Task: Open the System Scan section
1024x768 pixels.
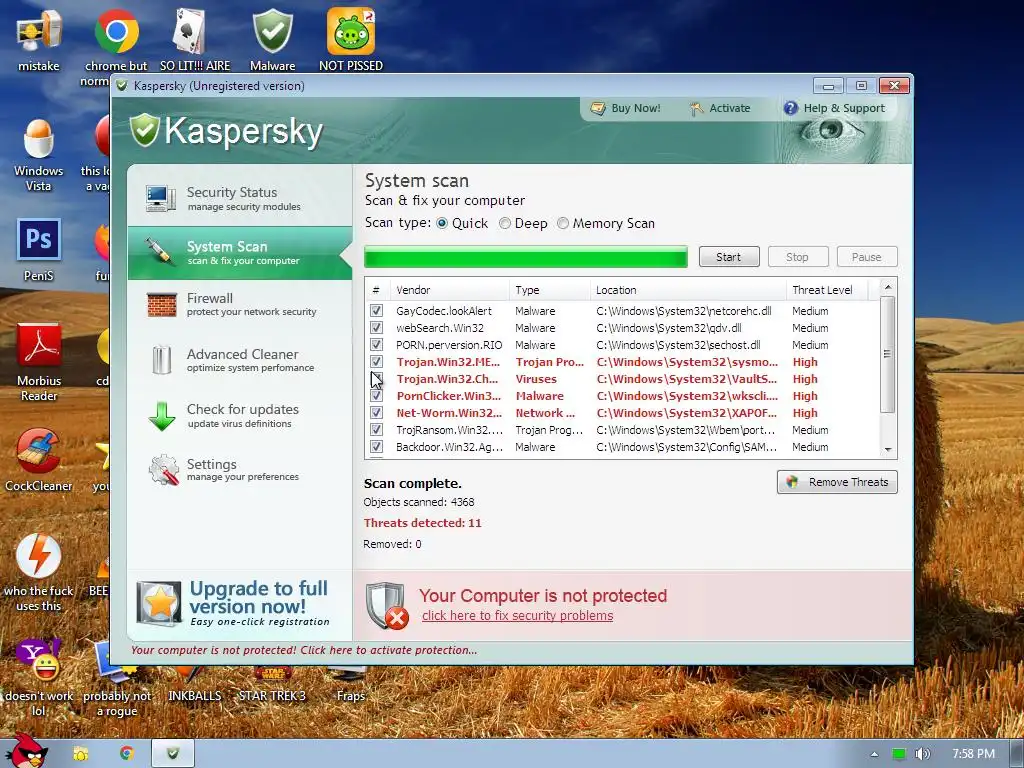Action: tap(240, 252)
